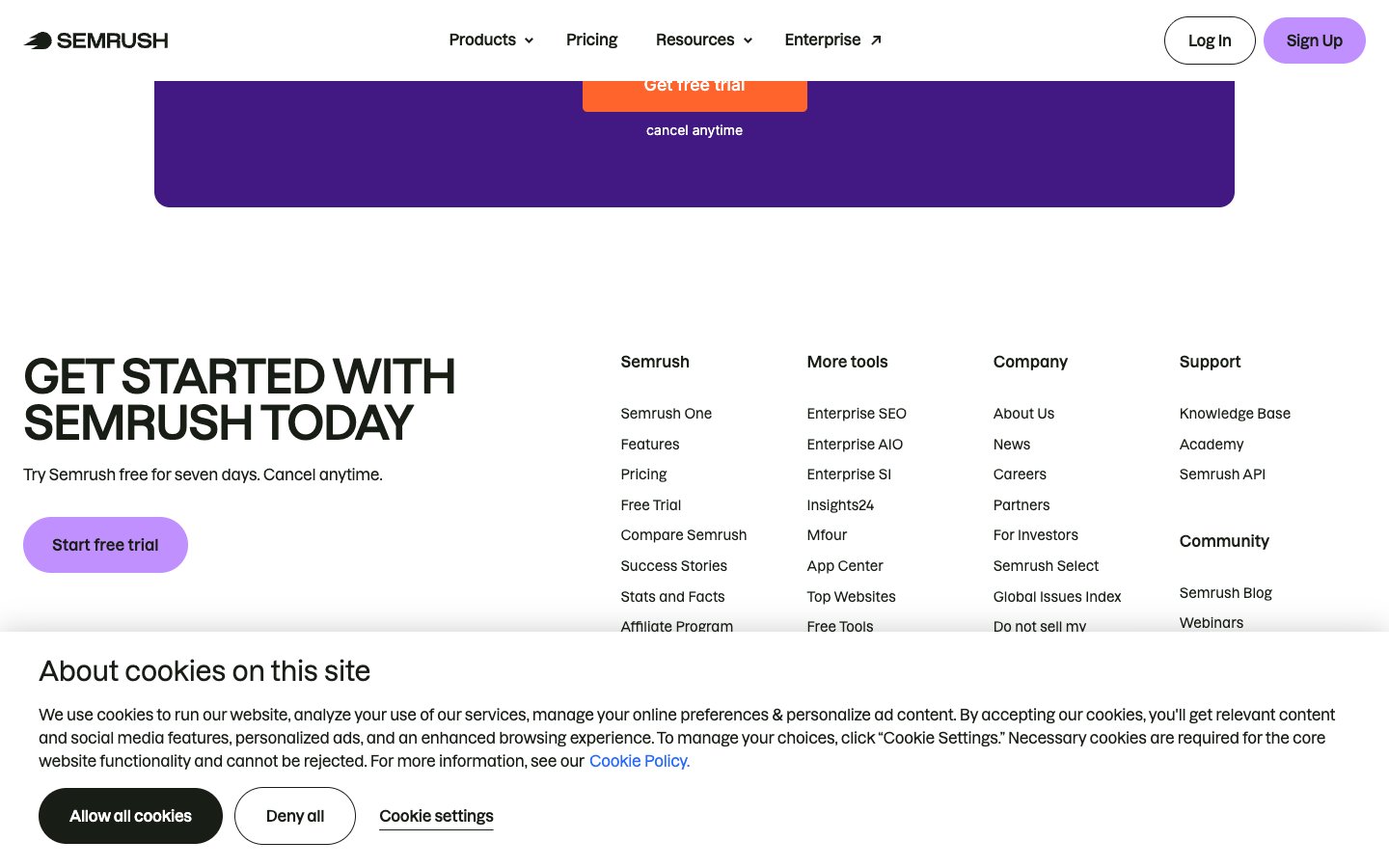
Task: Click the orange Get free trial button
Action: point(694,93)
